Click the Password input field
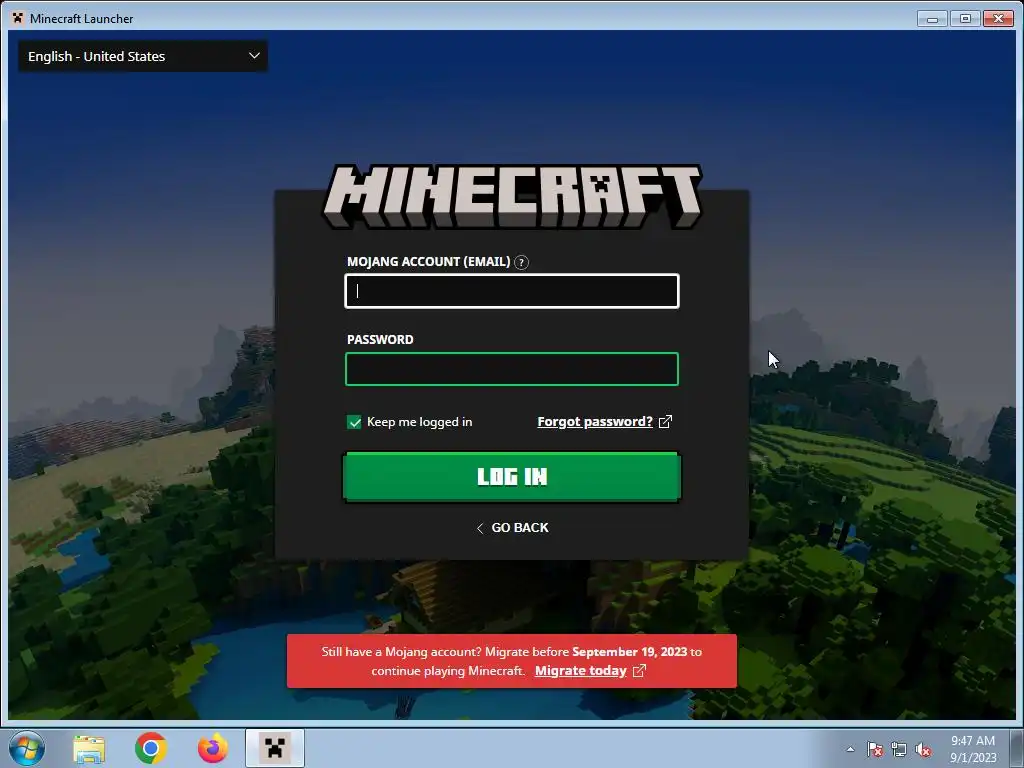1024x768 pixels. (512, 369)
